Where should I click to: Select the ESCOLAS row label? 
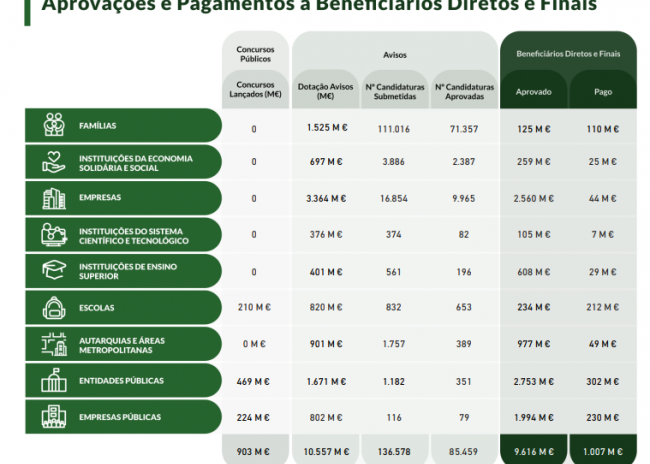coord(97,308)
